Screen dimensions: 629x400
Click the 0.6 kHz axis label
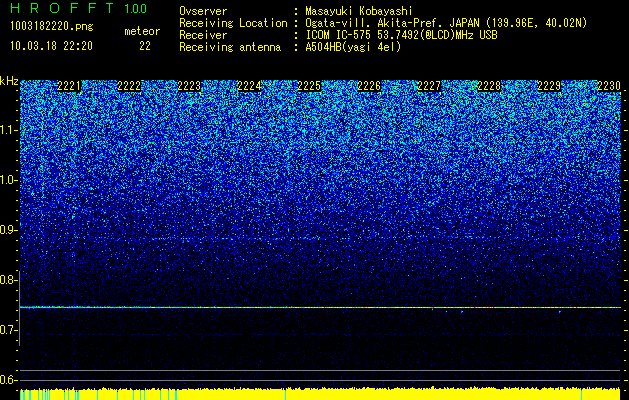pos(9,380)
